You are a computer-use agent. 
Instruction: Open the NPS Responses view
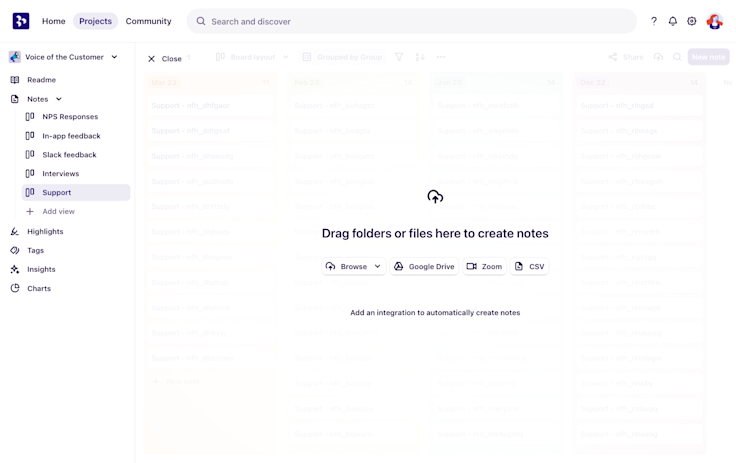(x=70, y=116)
